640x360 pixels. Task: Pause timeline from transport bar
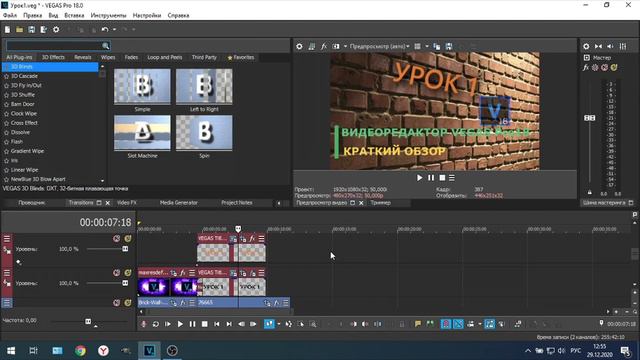point(192,324)
